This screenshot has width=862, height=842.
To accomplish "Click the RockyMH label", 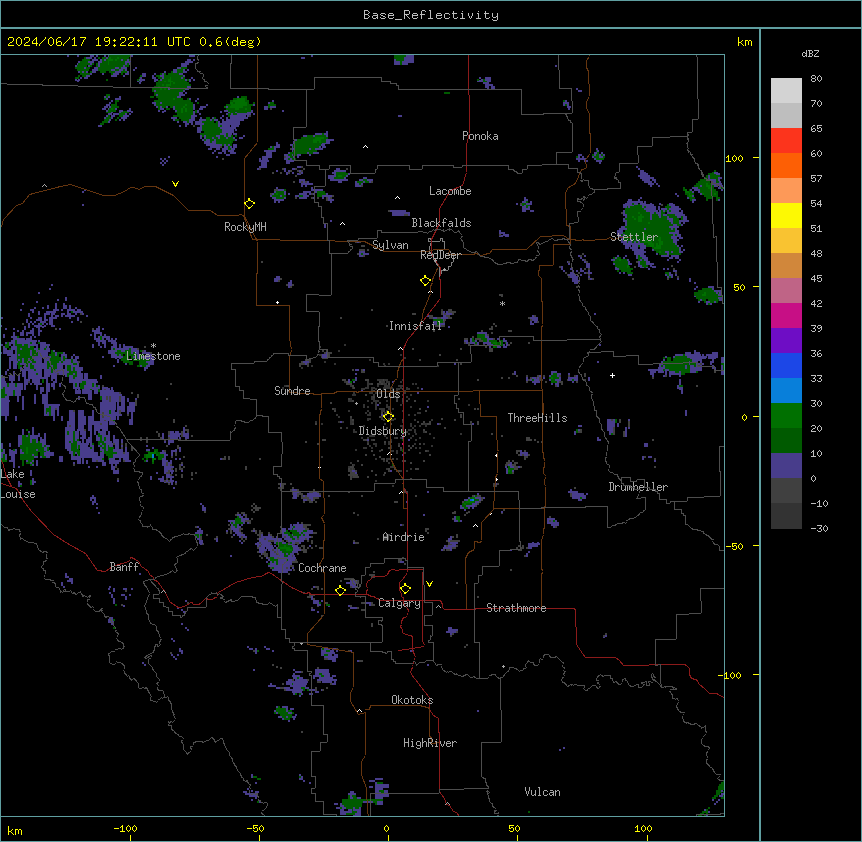I will click(x=245, y=227).
